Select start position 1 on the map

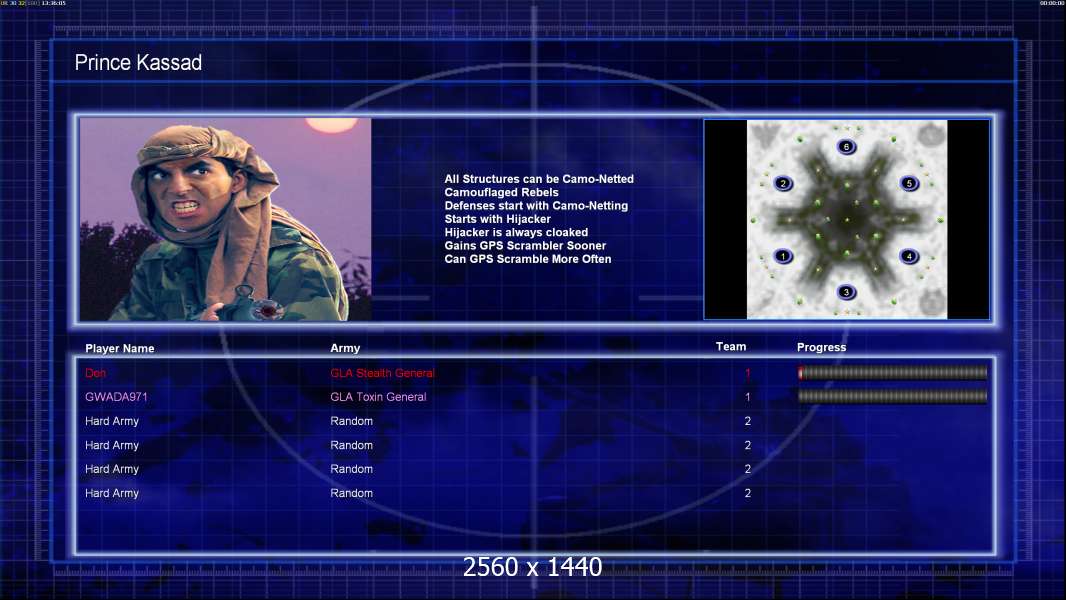(x=783, y=256)
